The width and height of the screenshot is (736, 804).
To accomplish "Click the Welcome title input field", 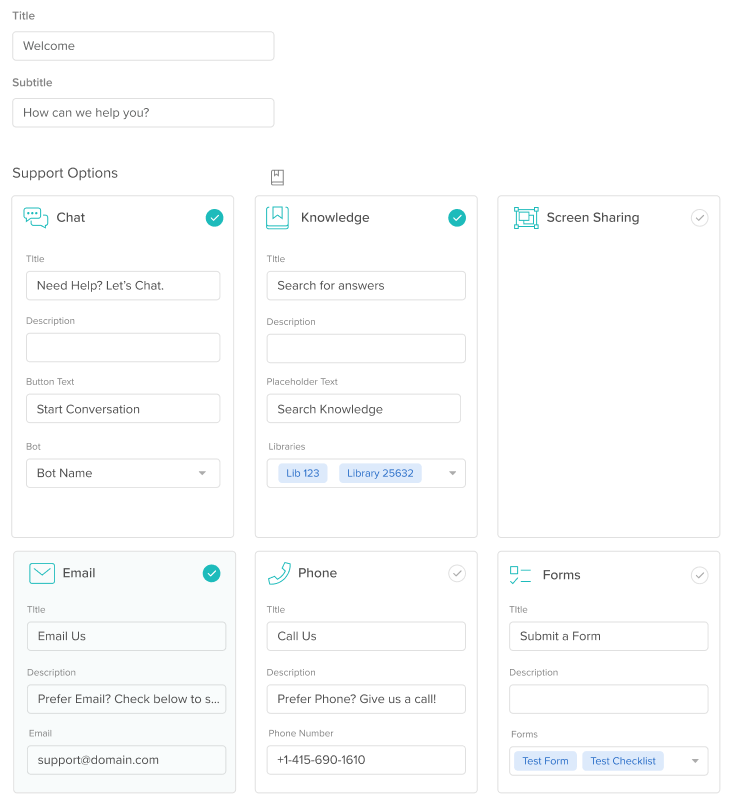I will coord(143,46).
